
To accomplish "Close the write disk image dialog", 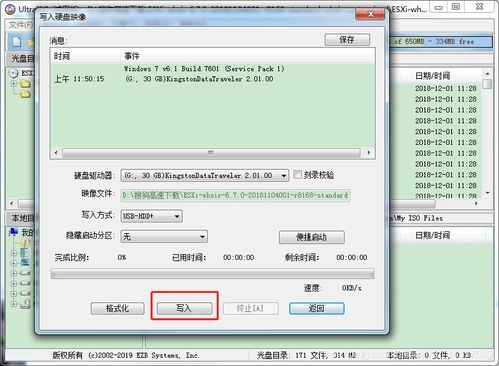I will coord(370,14).
